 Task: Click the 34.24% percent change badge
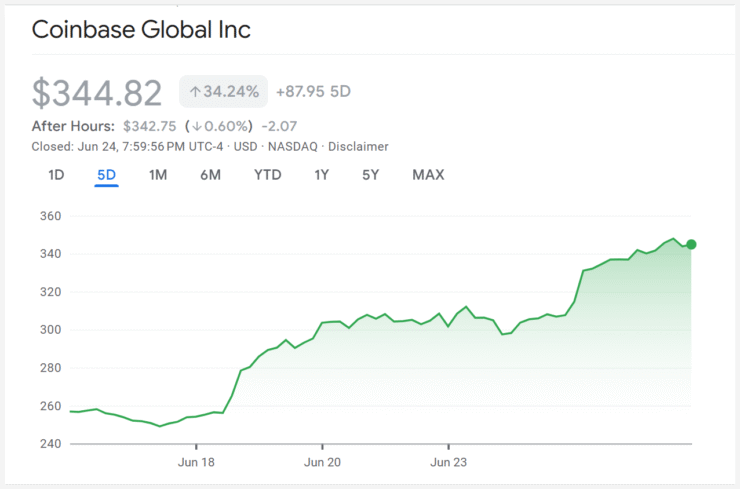[x=223, y=92]
